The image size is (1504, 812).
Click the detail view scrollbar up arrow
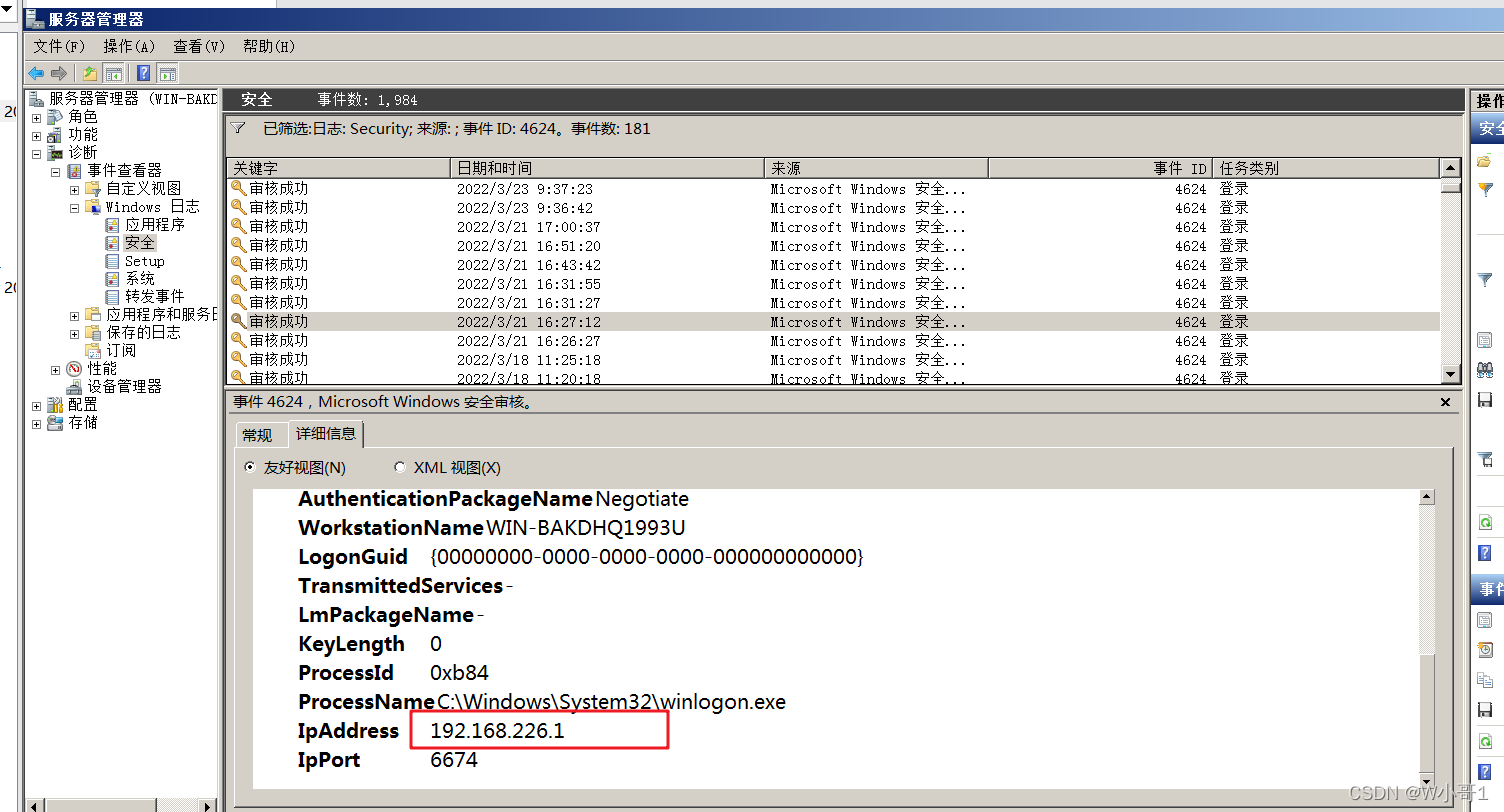1427,497
